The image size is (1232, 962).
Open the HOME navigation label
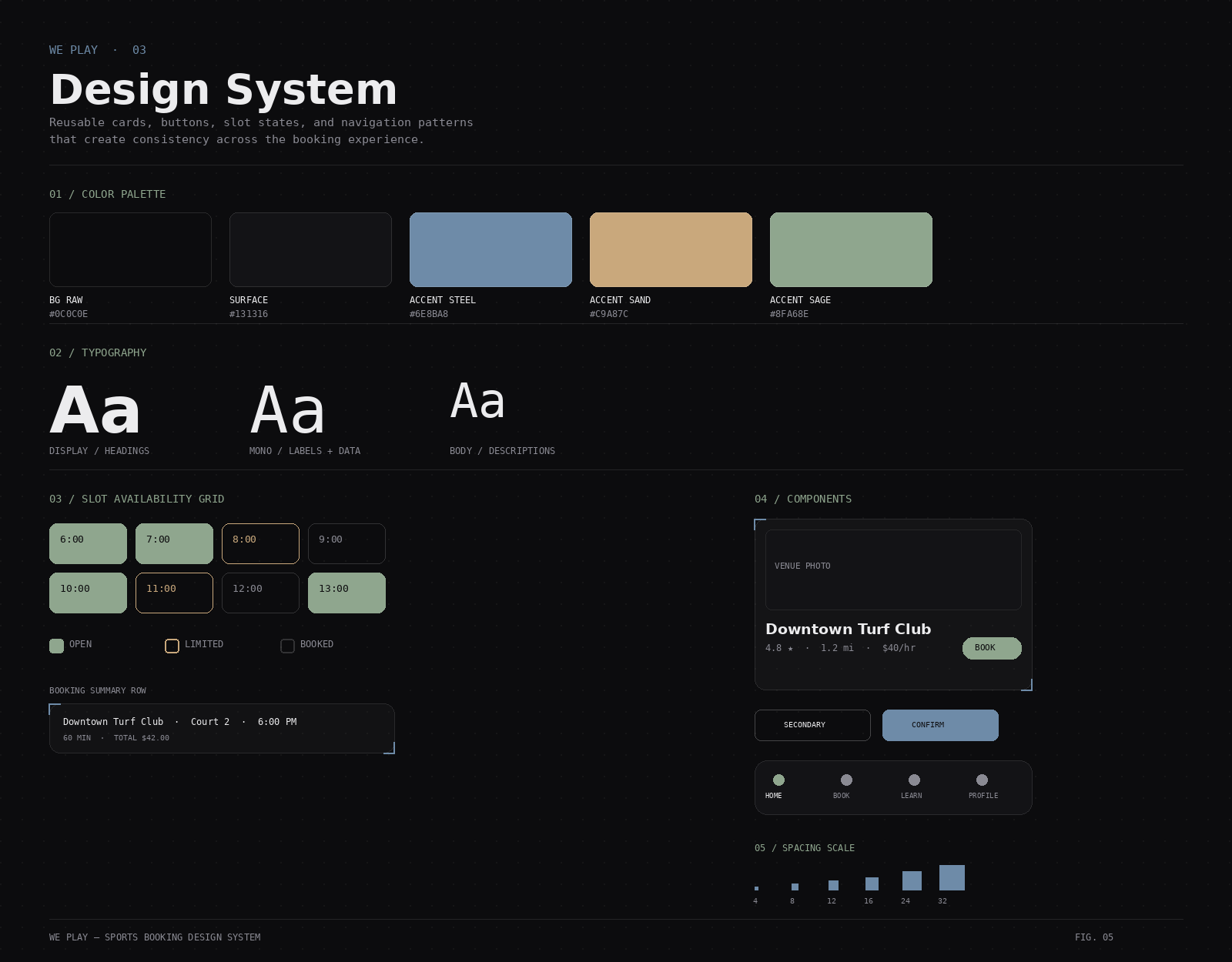pyautogui.click(x=773, y=796)
